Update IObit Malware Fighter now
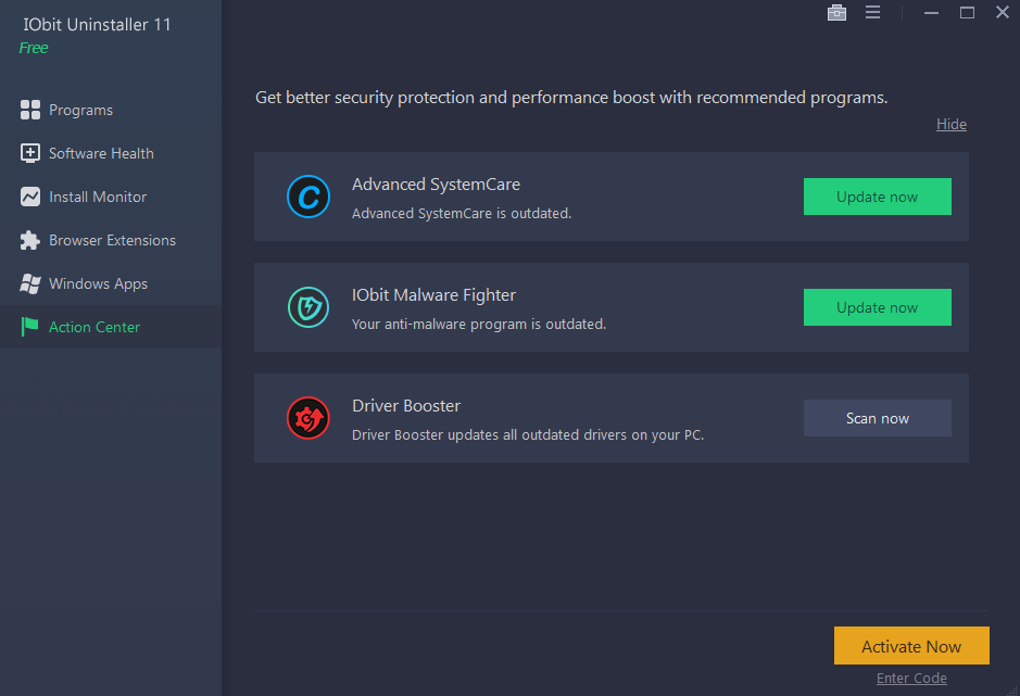Image resolution: width=1020 pixels, height=696 pixels. (x=877, y=308)
